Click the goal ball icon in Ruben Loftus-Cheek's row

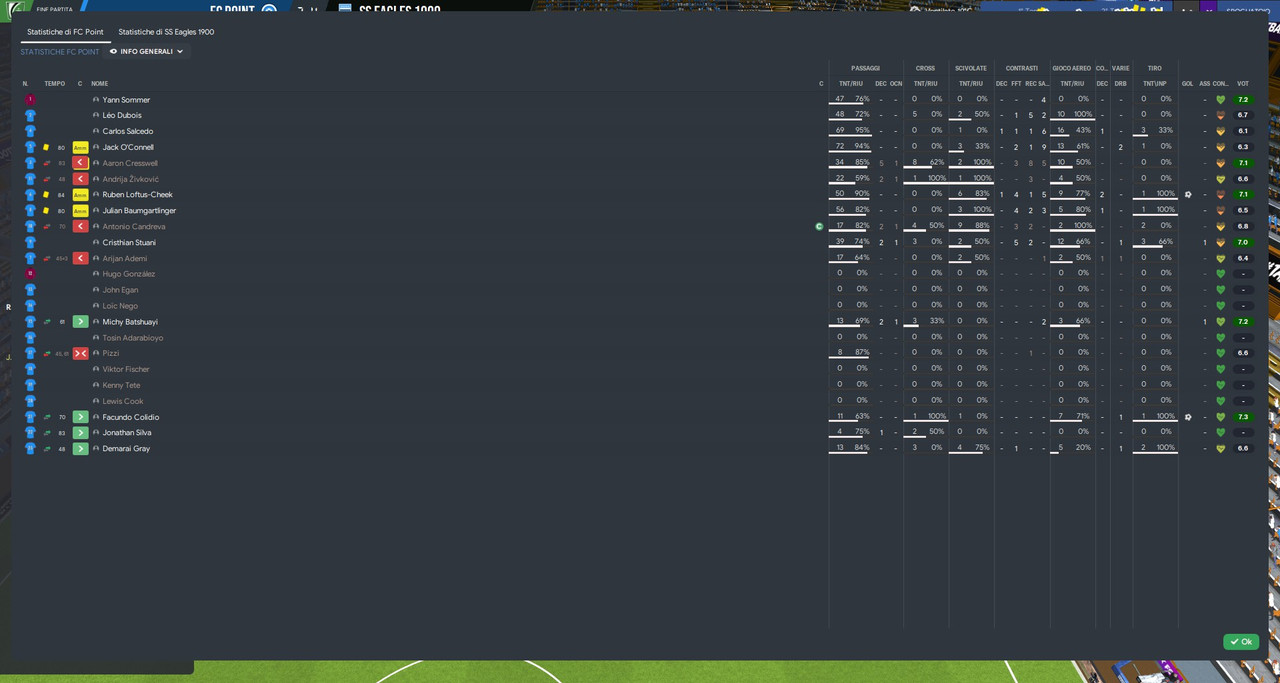(x=1188, y=195)
